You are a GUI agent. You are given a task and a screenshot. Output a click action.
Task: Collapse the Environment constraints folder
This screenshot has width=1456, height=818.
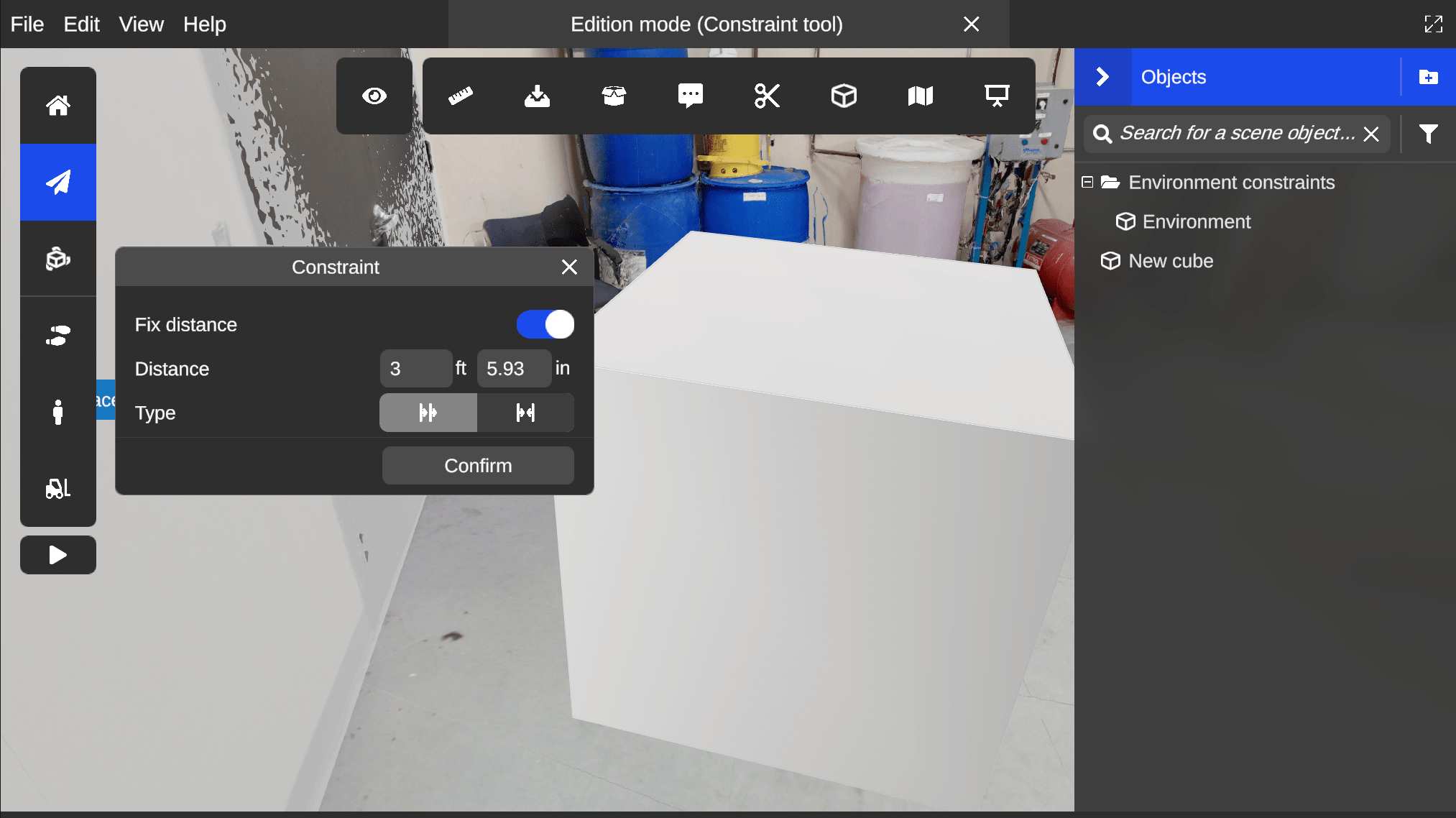coord(1087,183)
